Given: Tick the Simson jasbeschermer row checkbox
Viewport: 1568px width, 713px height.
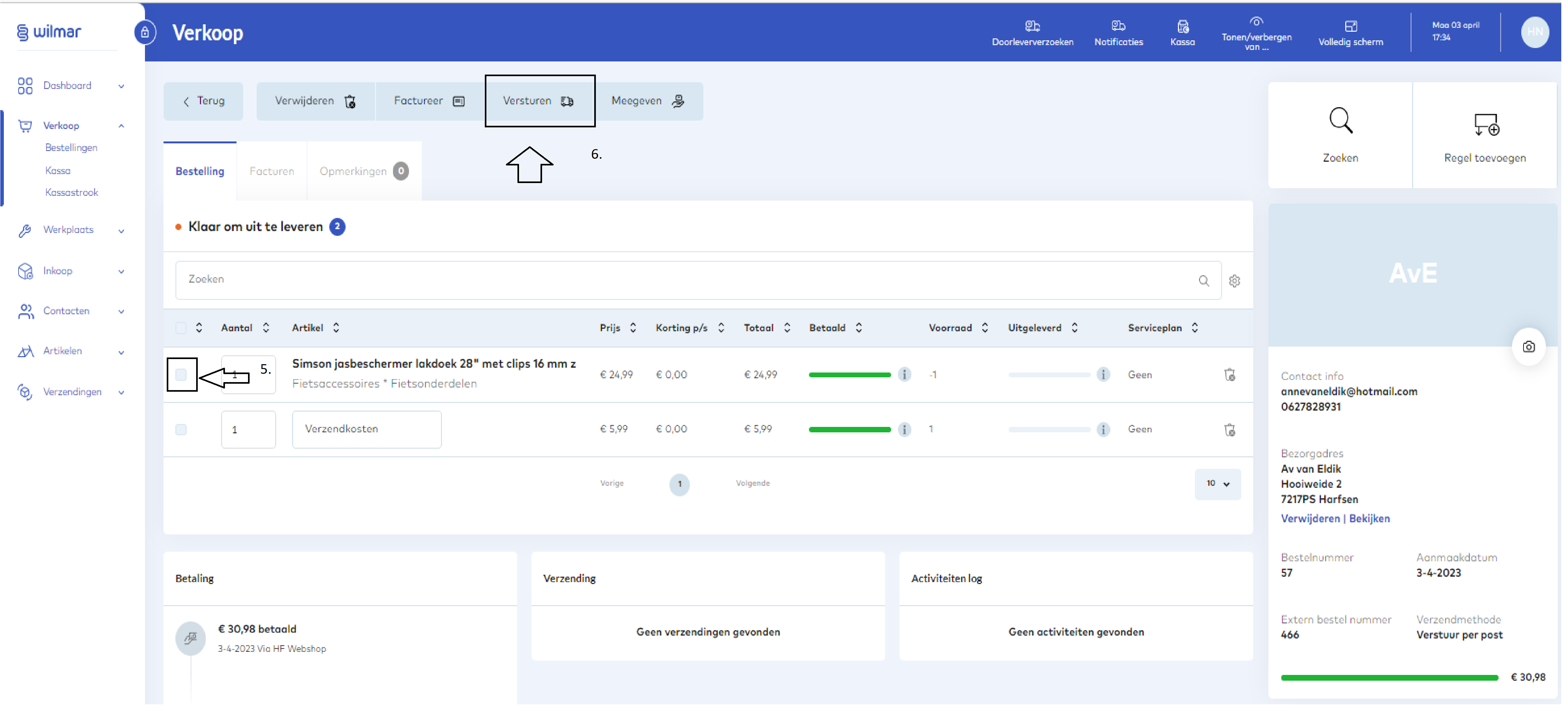Looking at the screenshot, I should point(181,376).
